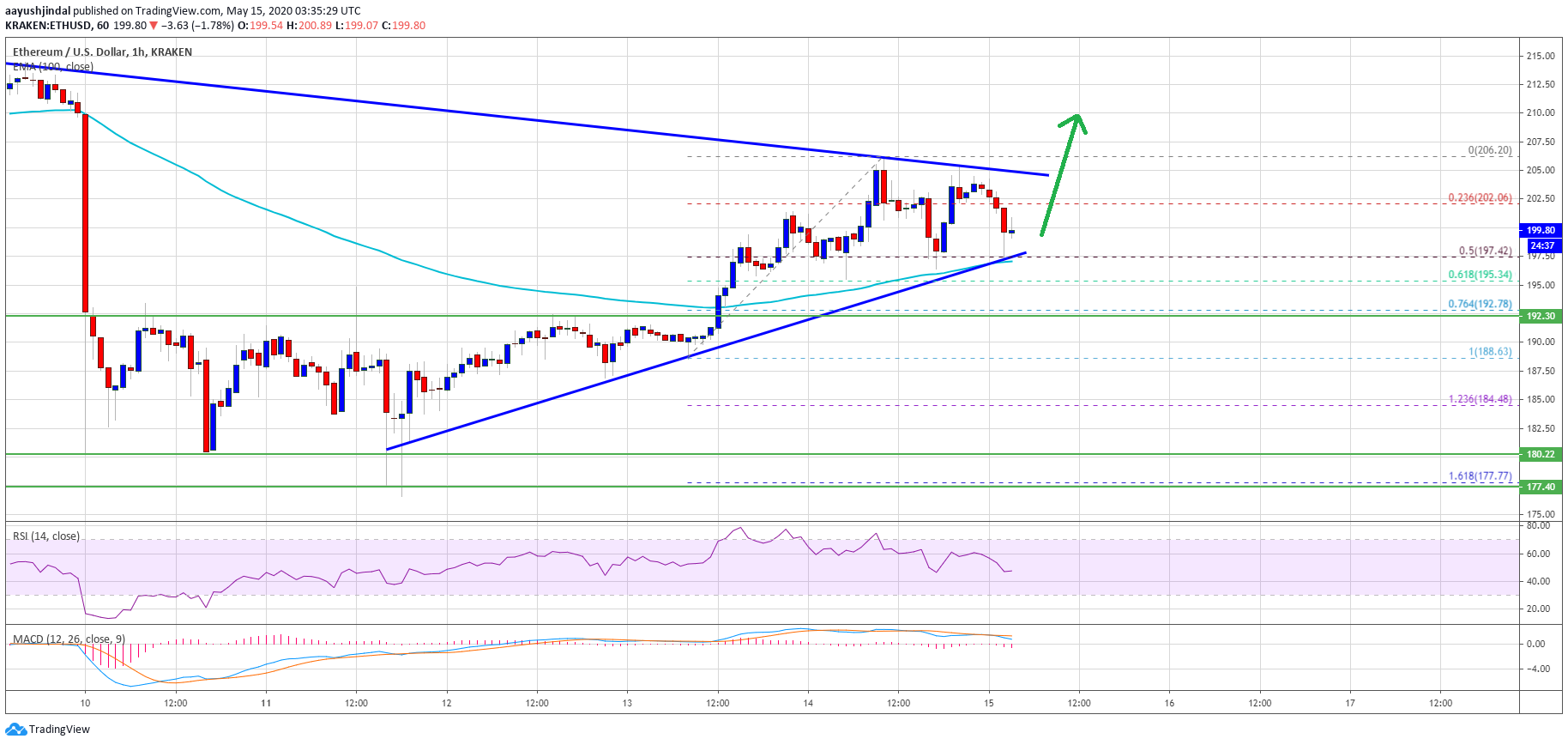Click the TradingView logo icon
Image resolution: width=1568 pixels, height=745 pixels.
coord(15,730)
